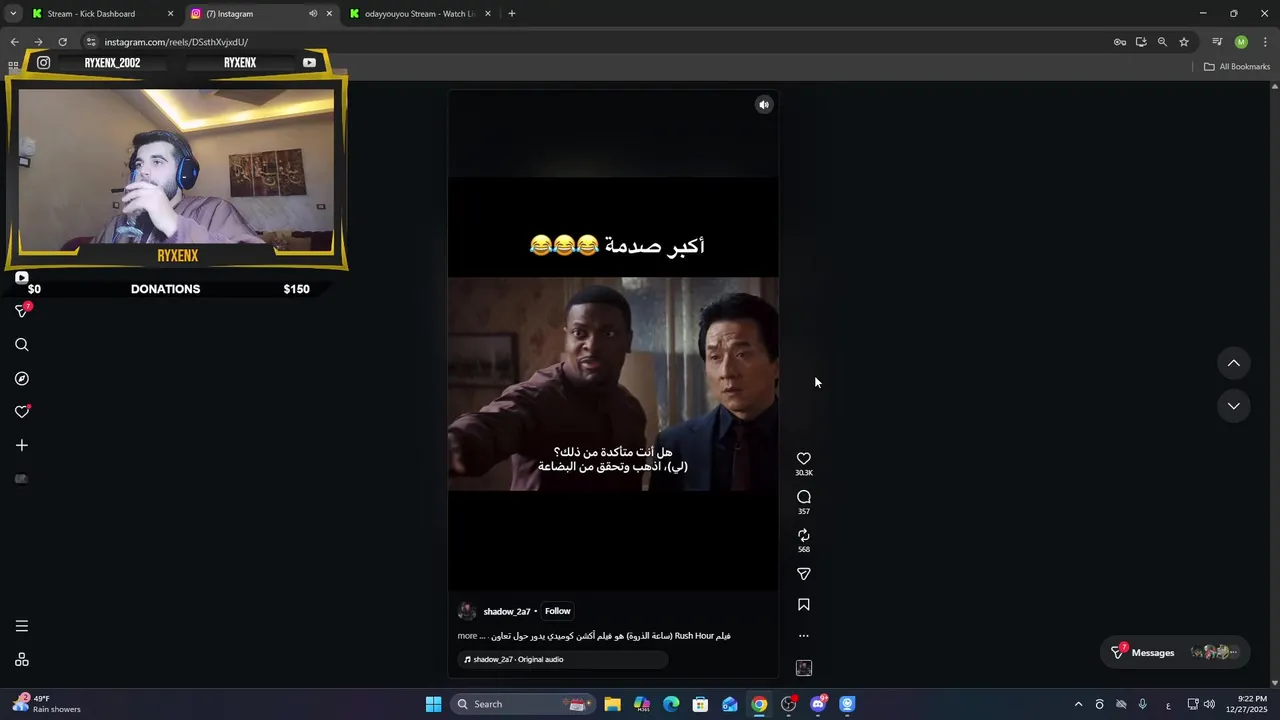Close the odayyouyou Stream tab

[x=488, y=14]
